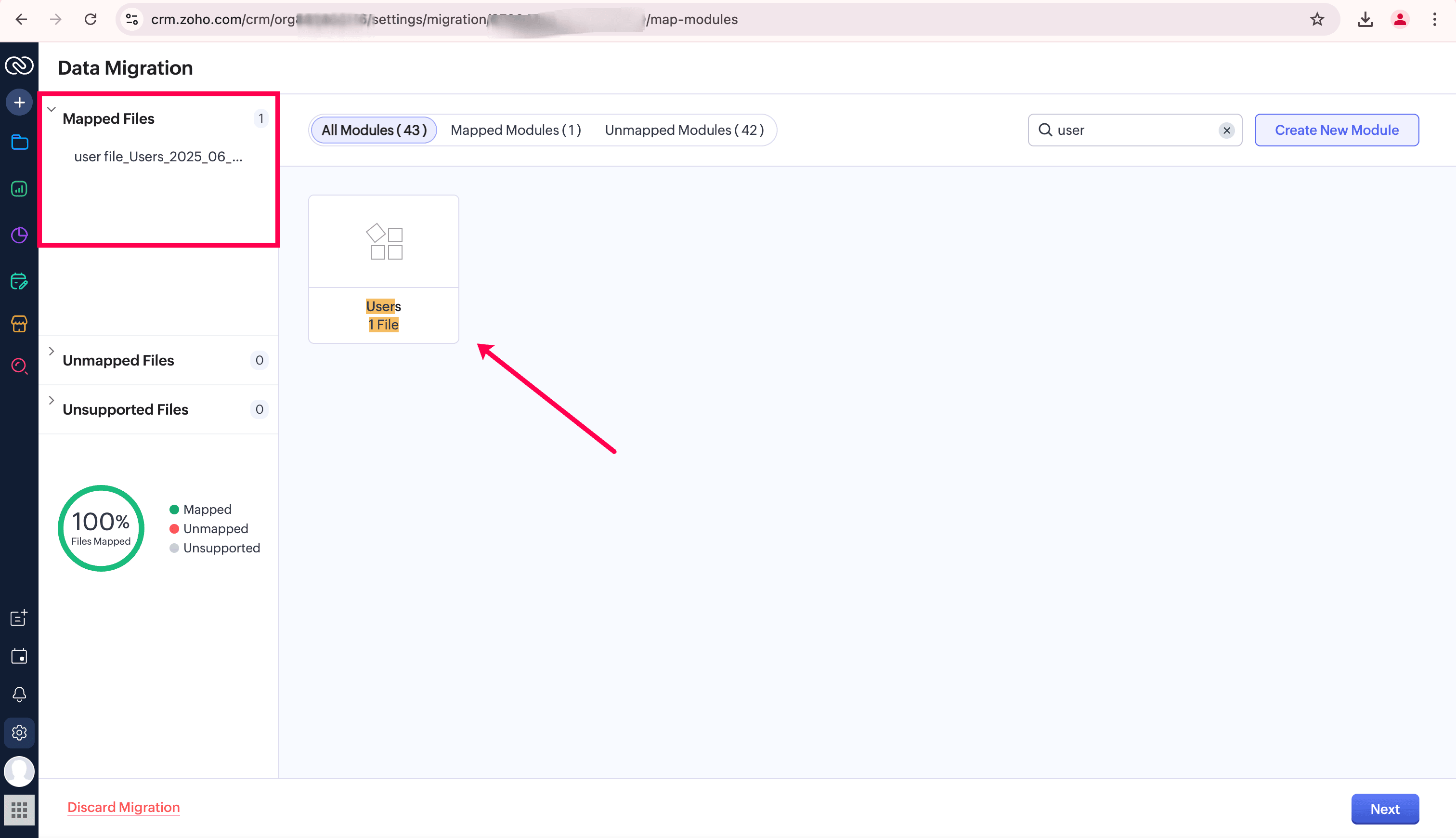This screenshot has height=838, width=1456.
Task: Click the plus create icon in sidebar
Action: pos(19,103)
